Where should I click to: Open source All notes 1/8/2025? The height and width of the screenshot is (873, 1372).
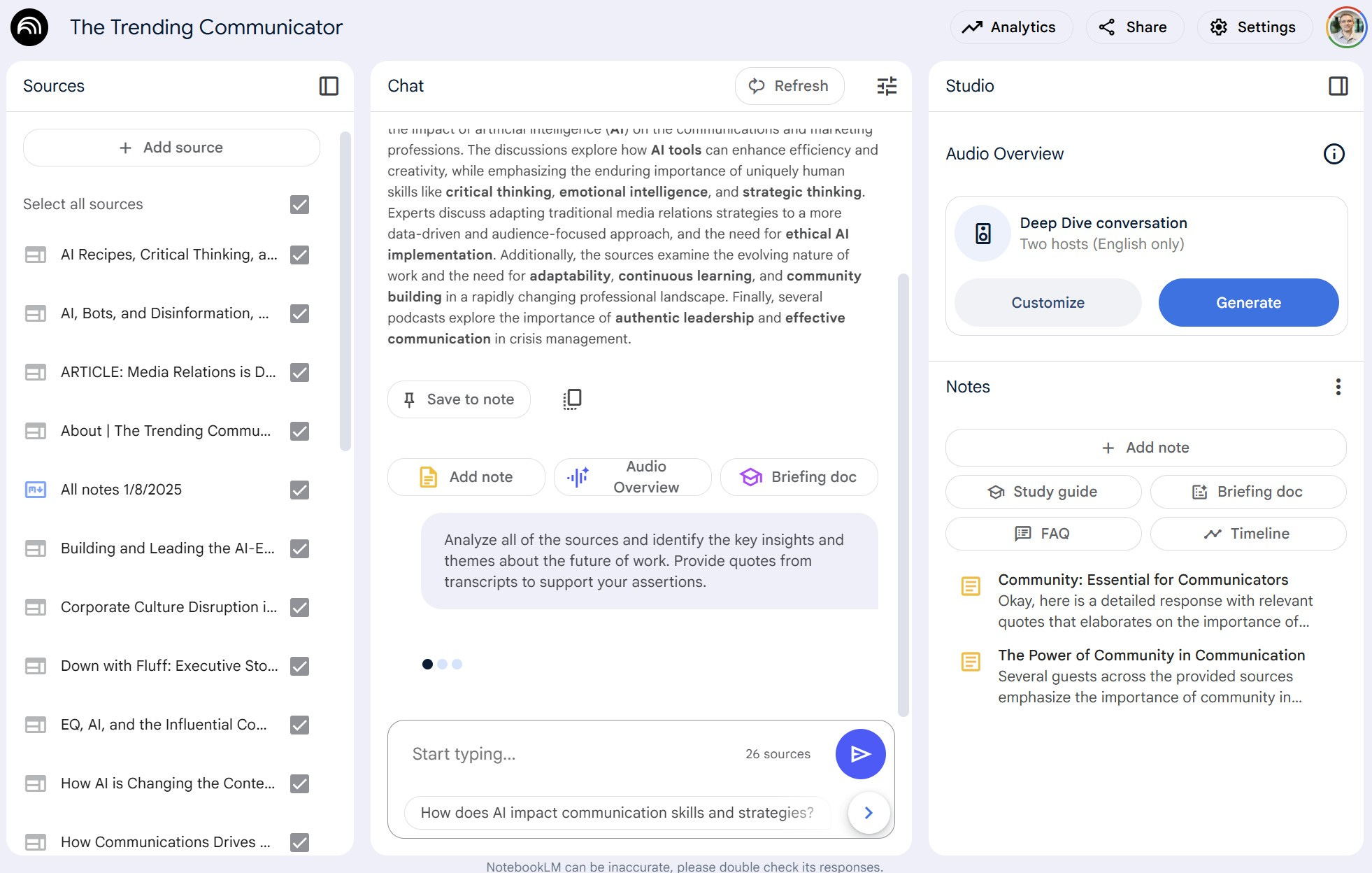[x=121, y=490]
